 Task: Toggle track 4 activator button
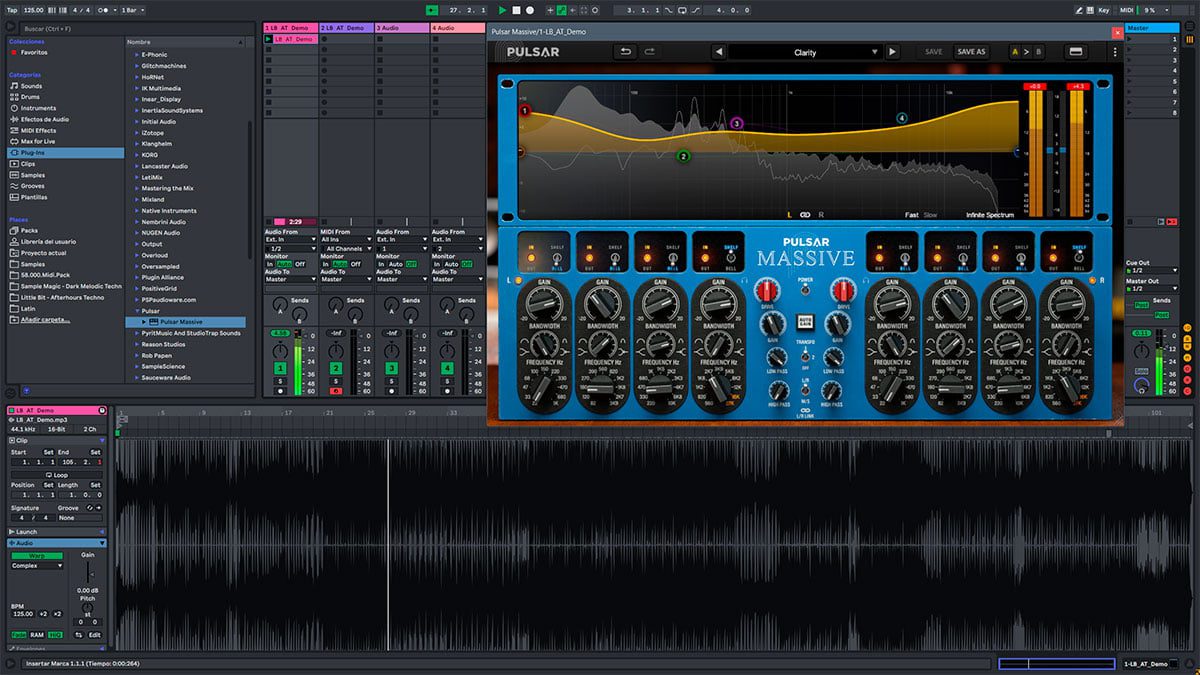coord(448,369)
